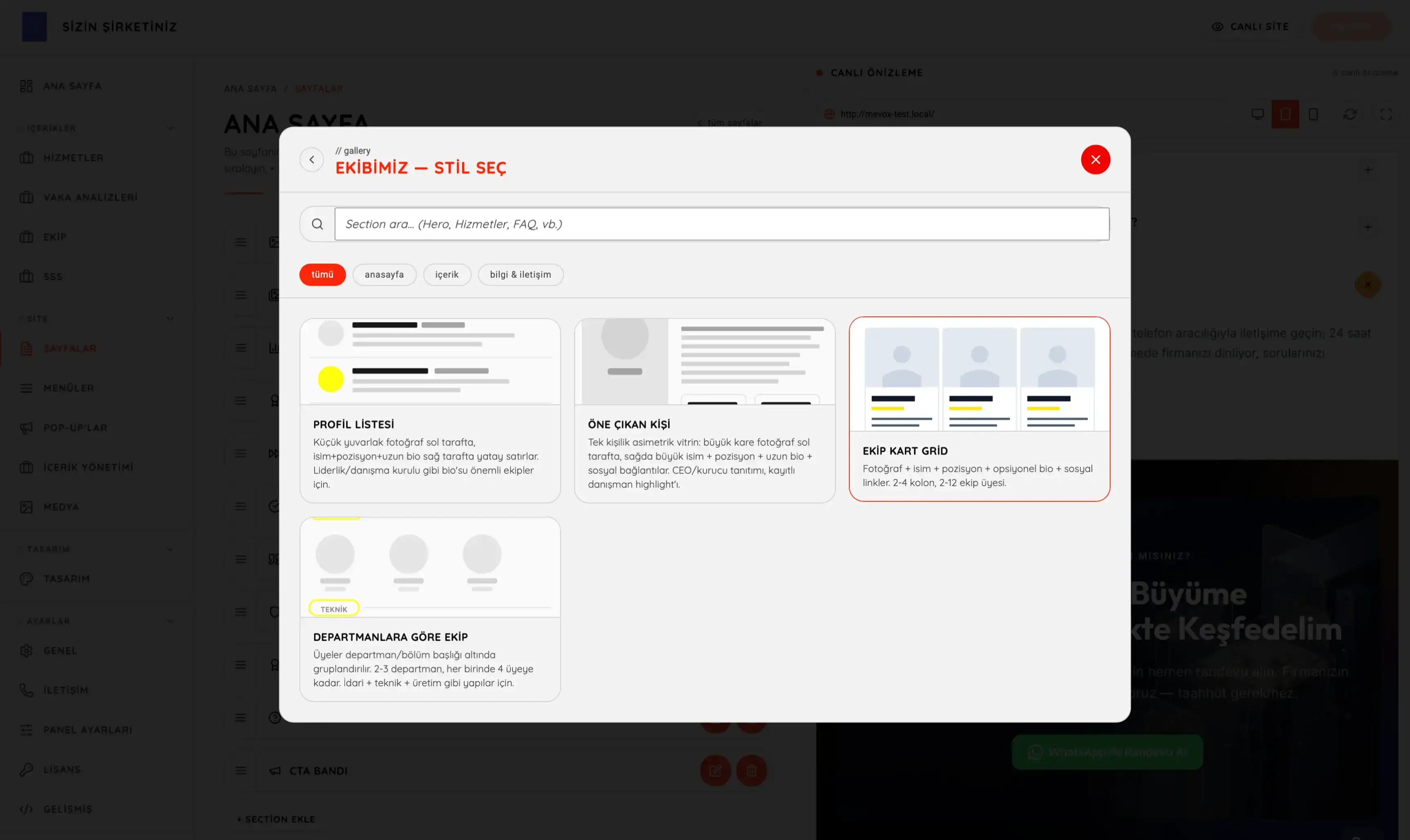Image resolution: width=1410 pixels, height=840 pixels.
Task: Open Ana Sayfa in the sidebar
Action: tap(72, 86)
